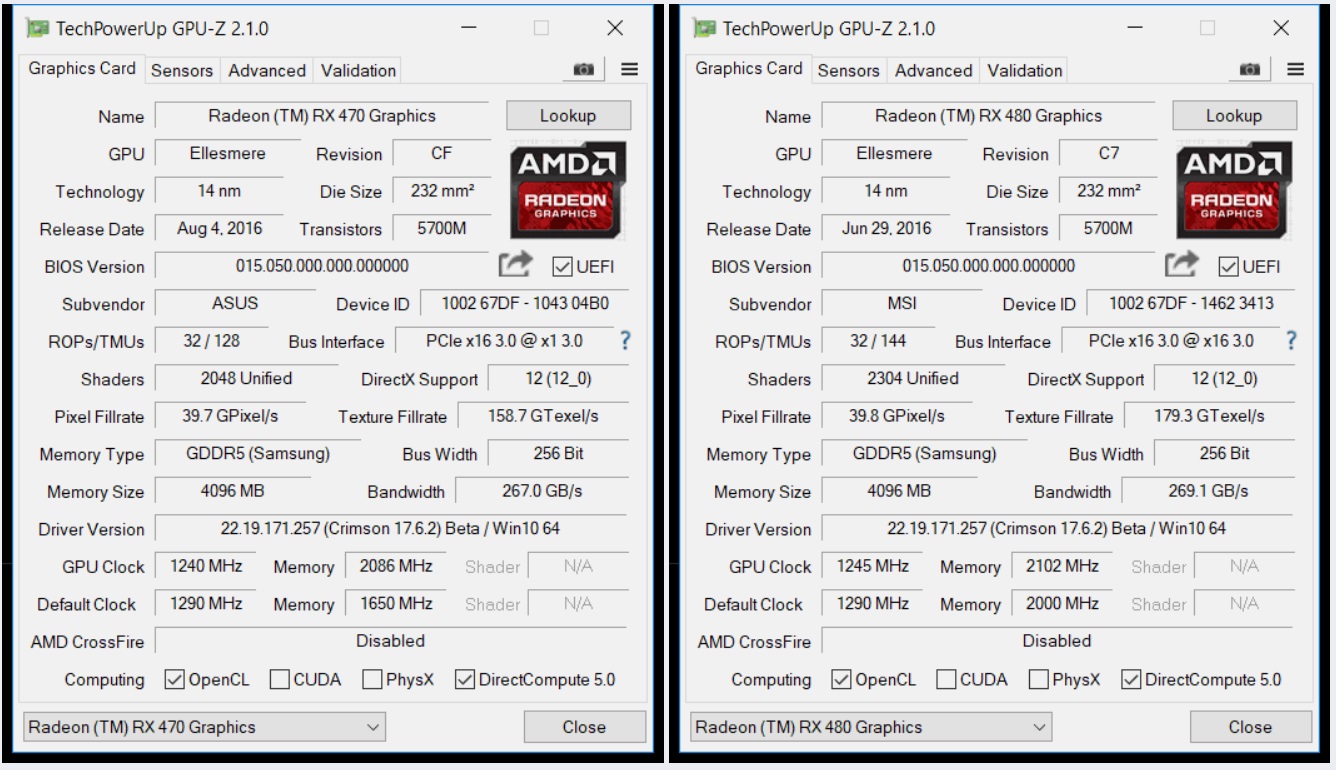
Task: Take screenshot via camera icon in RX 470 window
Action: tap(584, 69)
